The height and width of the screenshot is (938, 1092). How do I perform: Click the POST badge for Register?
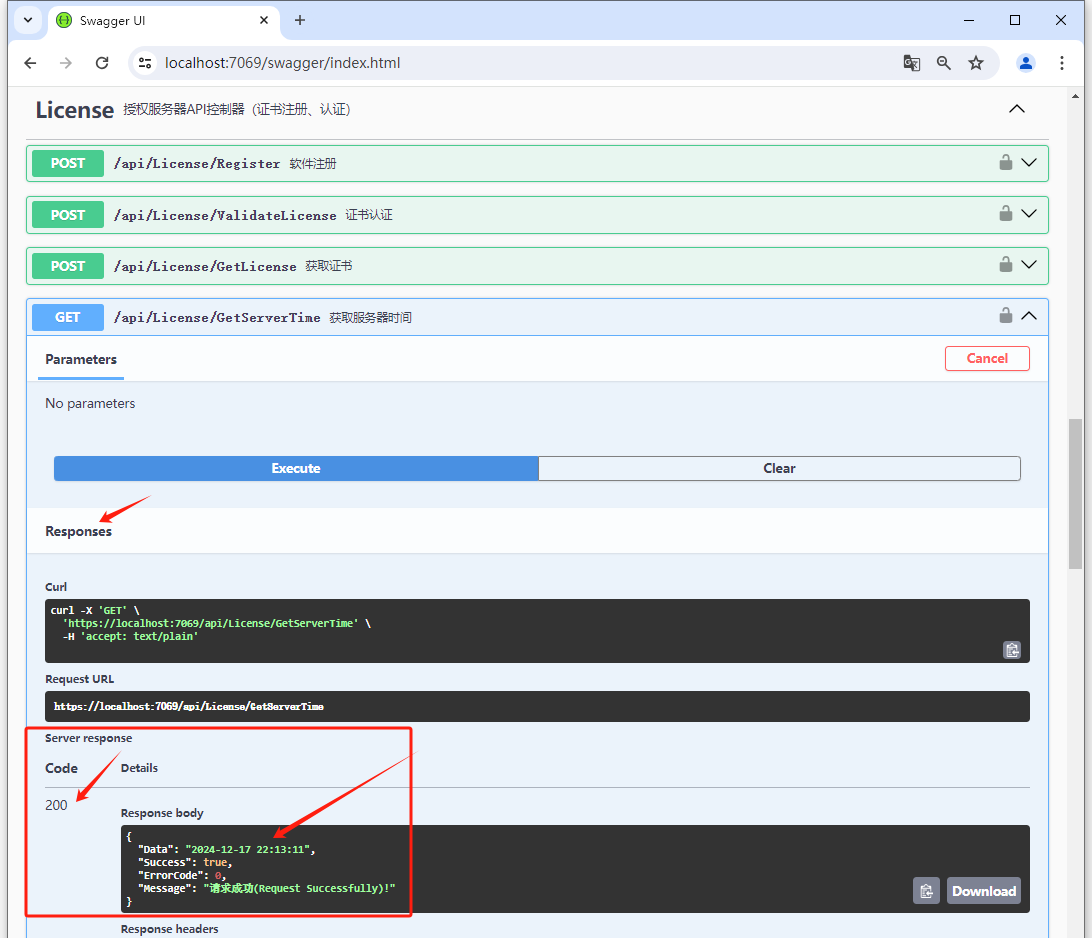(x=68, y=163)
